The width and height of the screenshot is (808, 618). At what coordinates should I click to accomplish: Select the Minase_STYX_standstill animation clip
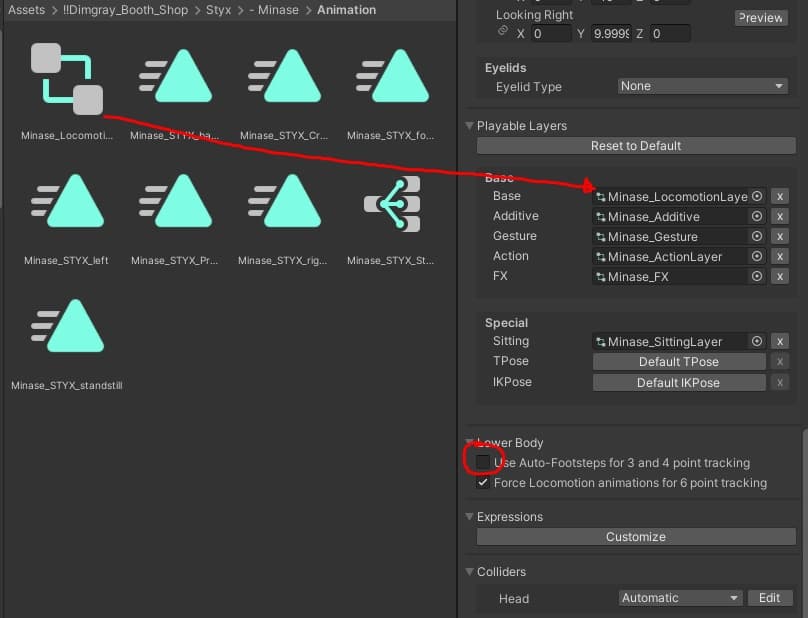point(67,326)
